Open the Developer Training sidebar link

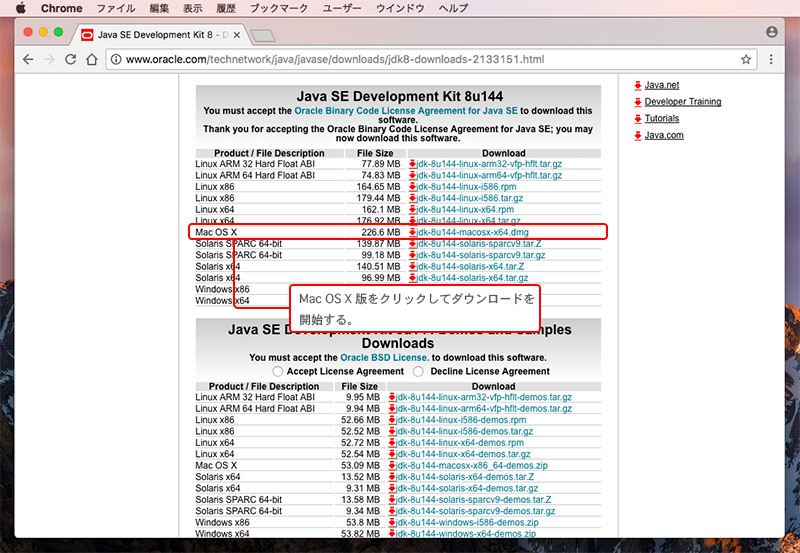(x=683, y=102)
